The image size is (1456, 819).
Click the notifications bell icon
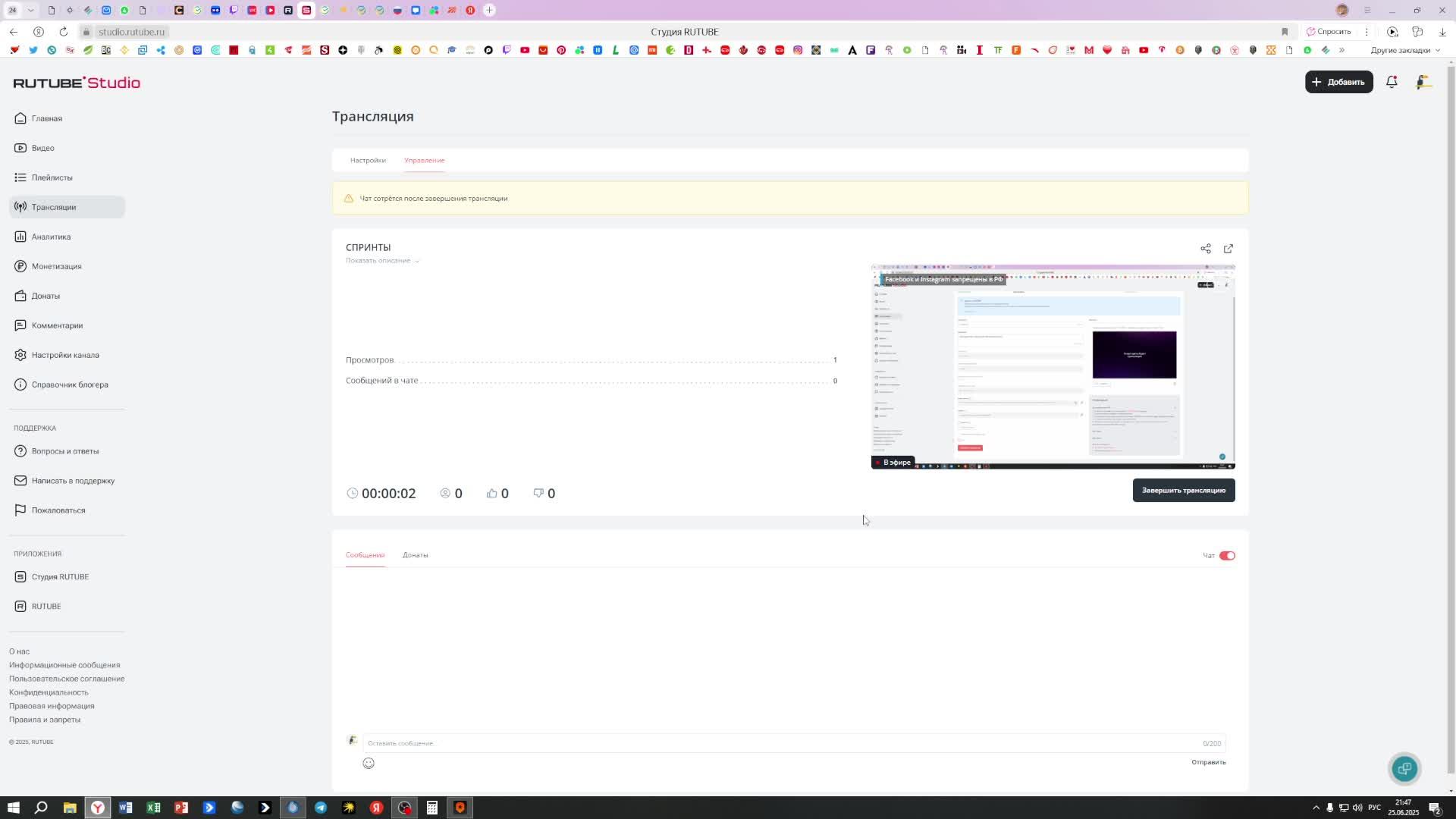pyautogui.click(x=1392, y=82)
